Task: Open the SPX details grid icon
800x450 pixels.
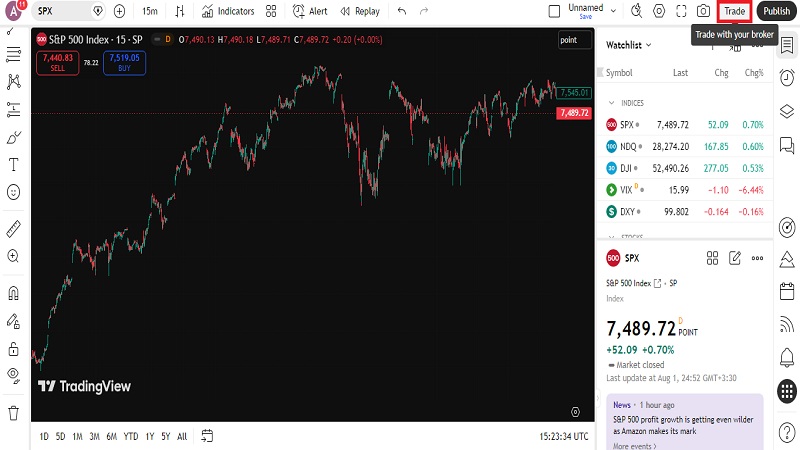Action: tap(712, 258)
